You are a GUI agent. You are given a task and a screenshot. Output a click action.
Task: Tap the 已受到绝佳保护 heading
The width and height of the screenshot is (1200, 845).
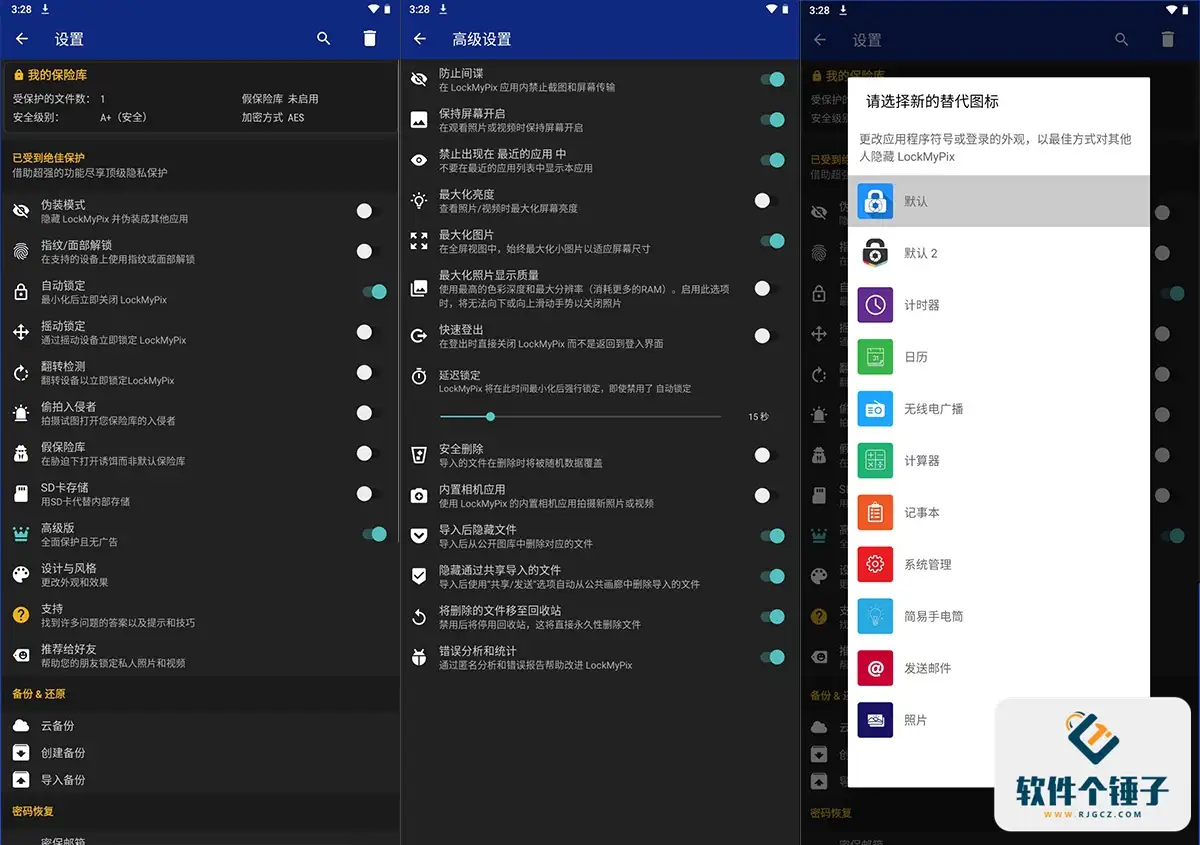(x=49, y=158)
